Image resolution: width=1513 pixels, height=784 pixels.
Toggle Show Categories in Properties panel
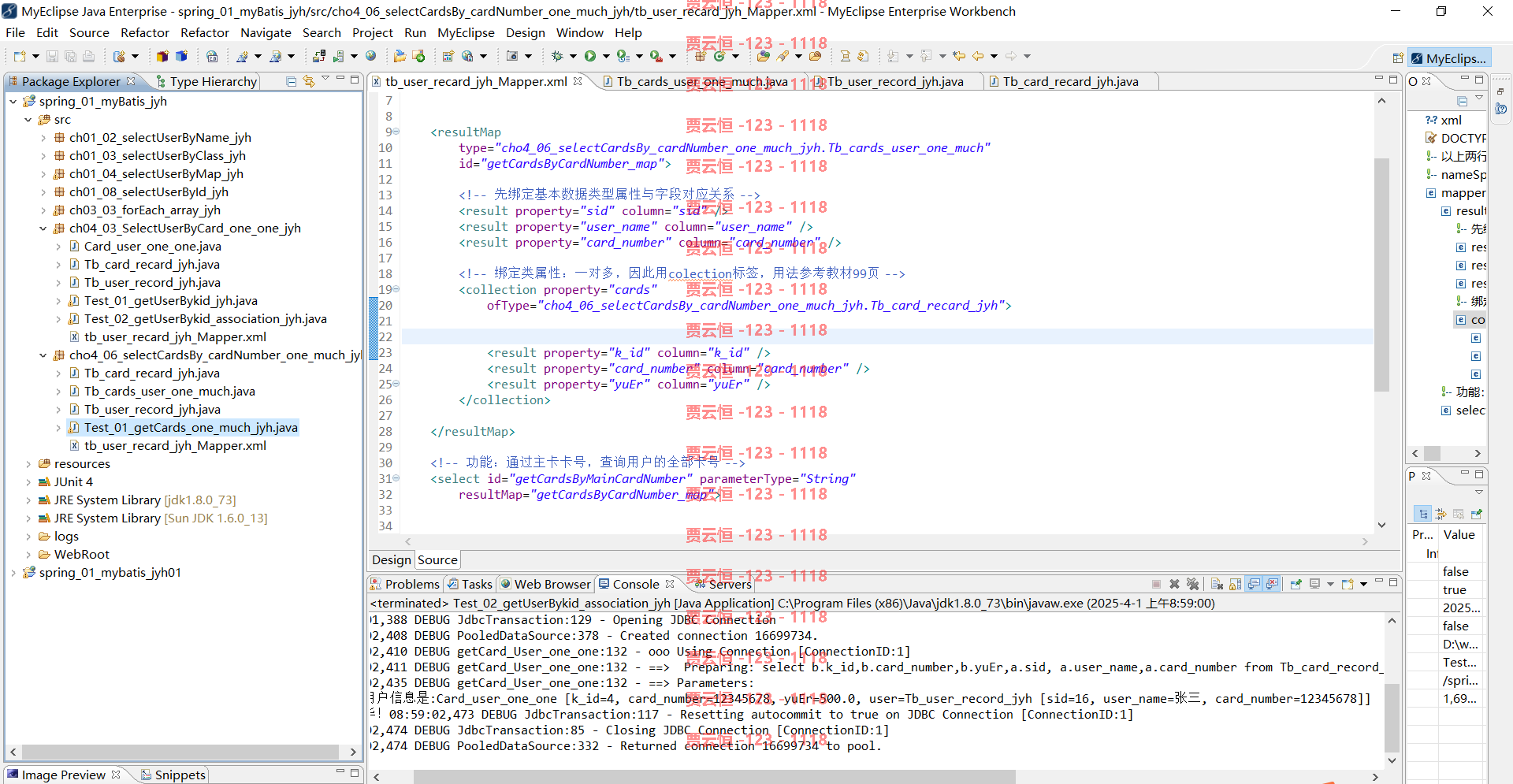1423,514
